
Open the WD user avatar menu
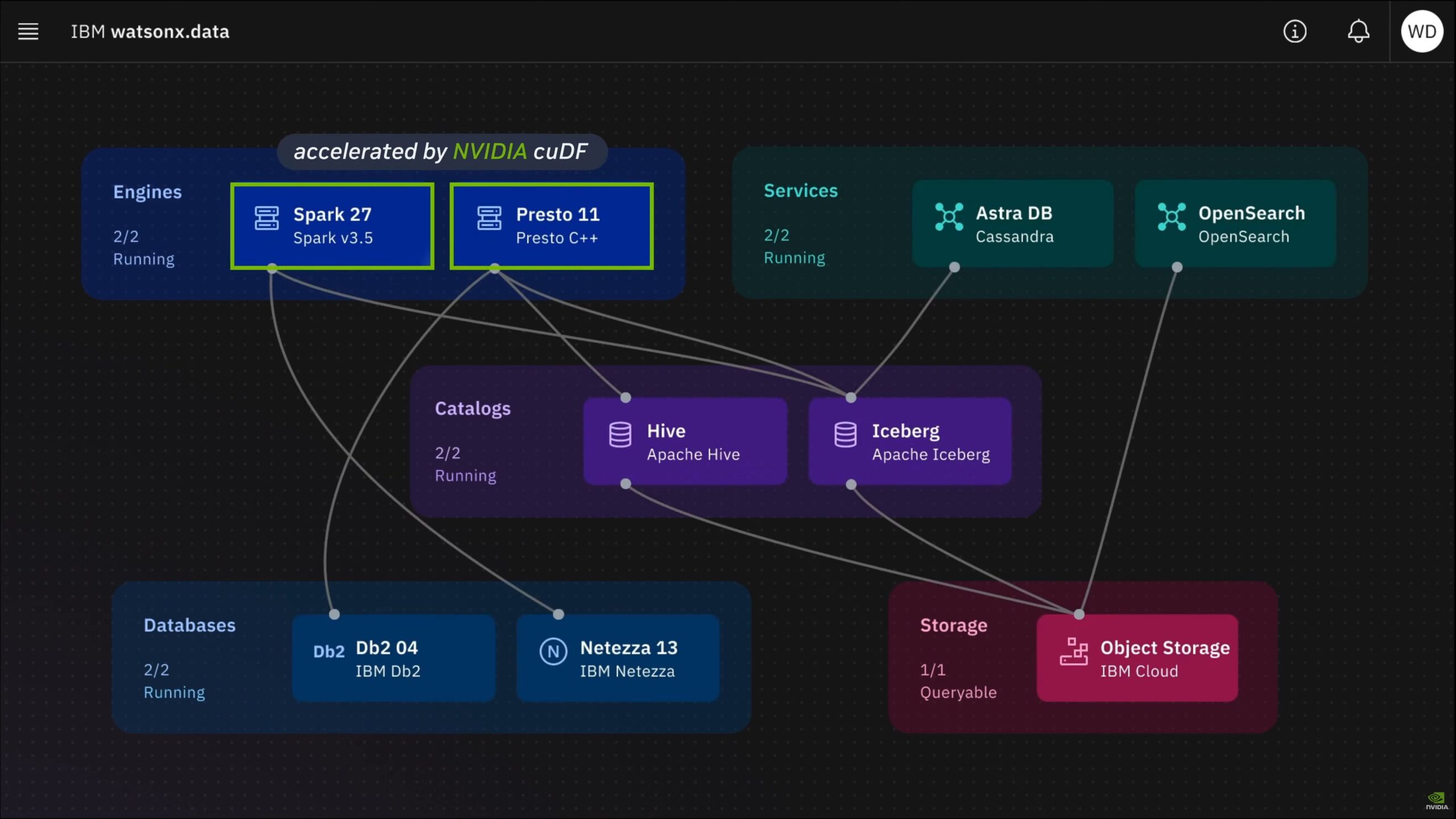point(1422,31)
